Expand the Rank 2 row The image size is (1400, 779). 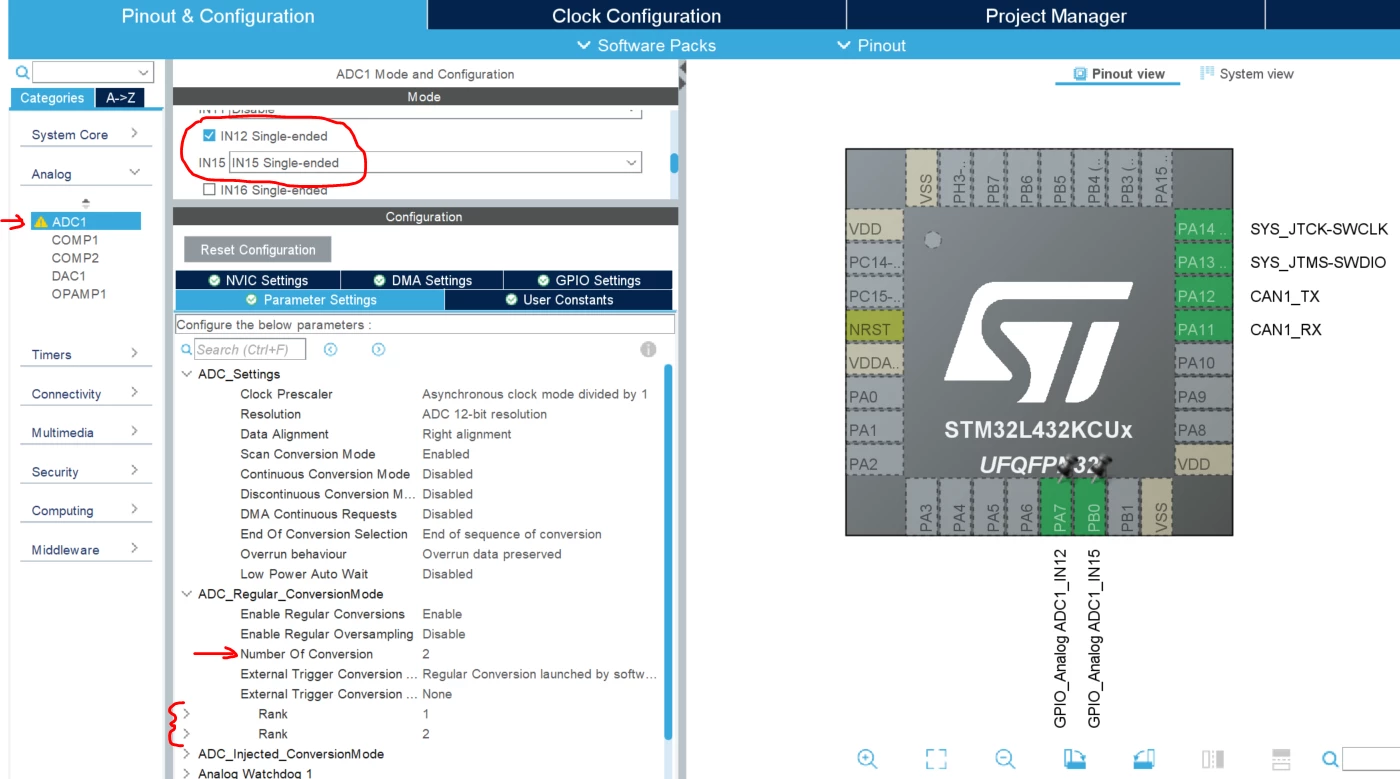(186, 734)
